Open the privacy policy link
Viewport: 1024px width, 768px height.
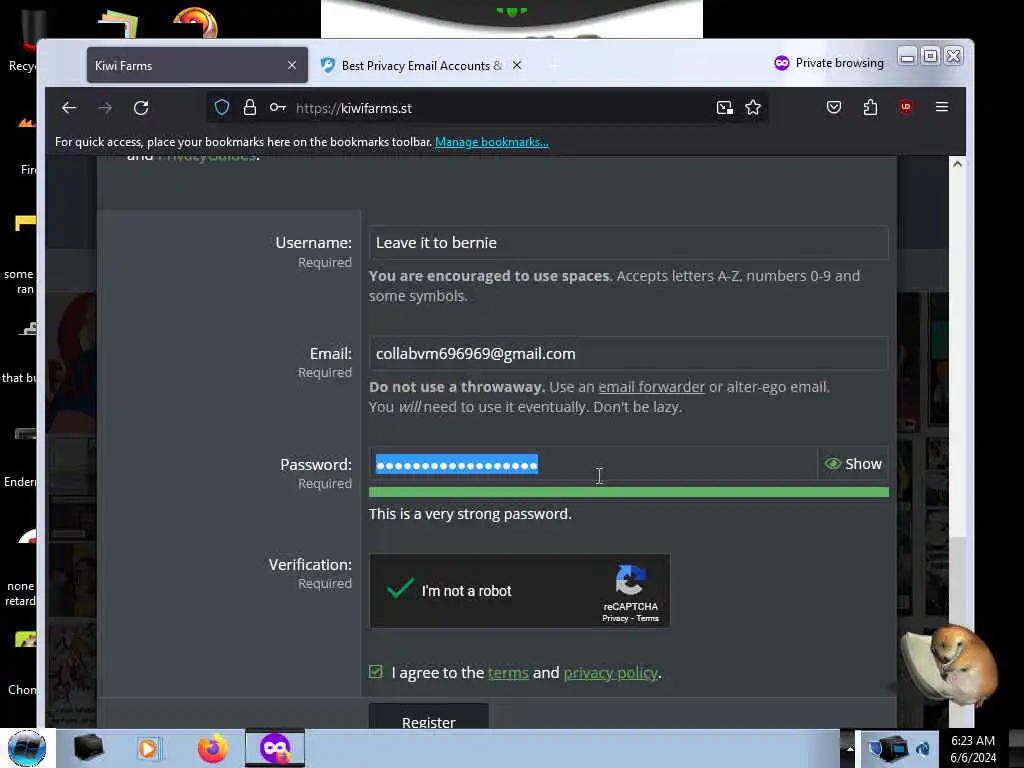pos(611,673)
